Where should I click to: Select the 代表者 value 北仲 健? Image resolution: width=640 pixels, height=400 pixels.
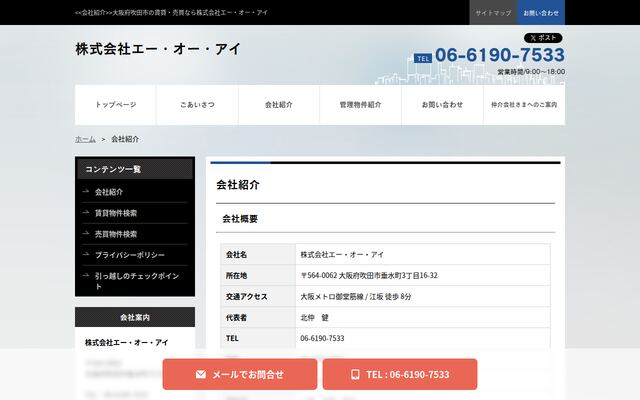point(314,318)
